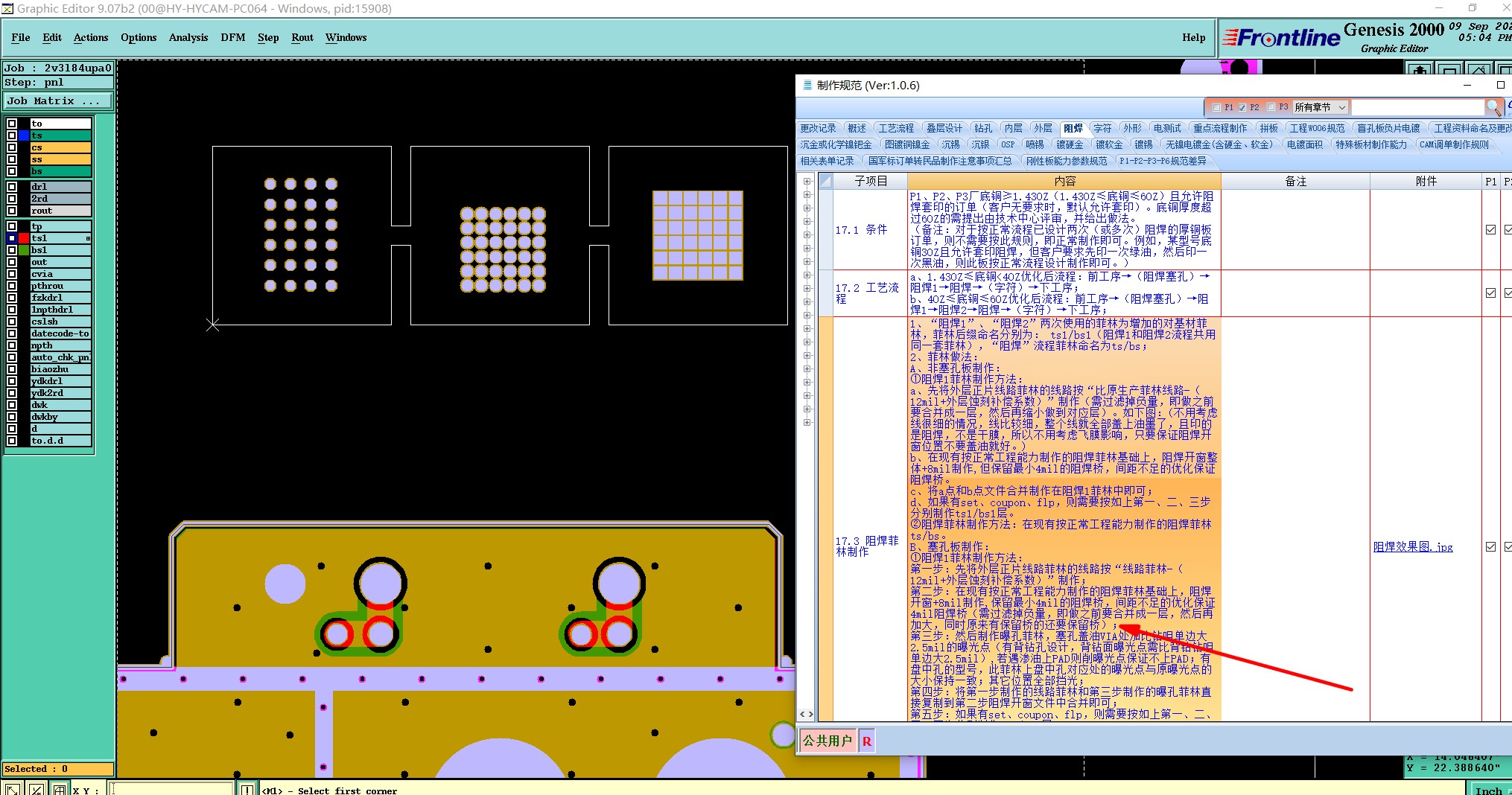Click the exclamation icon in the bottom status bar
This screenshot has width=1512, height=795.
pyautogui.click(x=247, y=789)
